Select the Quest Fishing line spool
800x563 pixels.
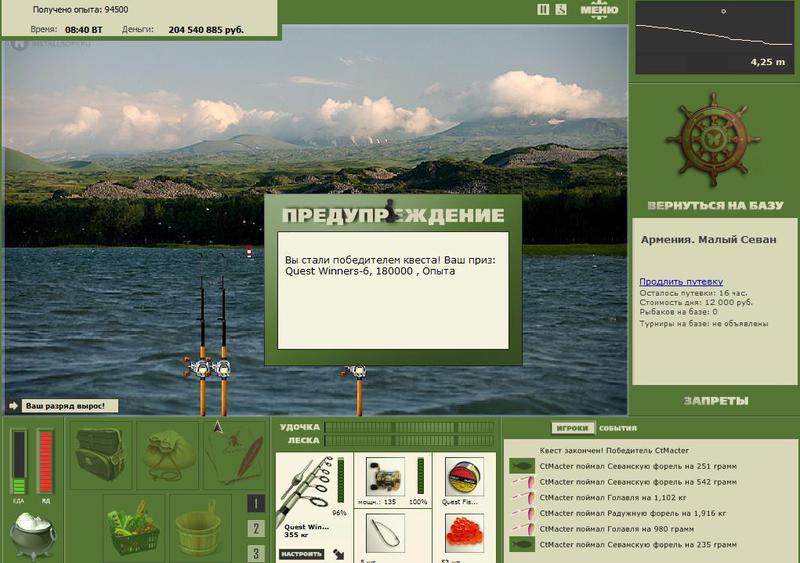coord(464,477)
